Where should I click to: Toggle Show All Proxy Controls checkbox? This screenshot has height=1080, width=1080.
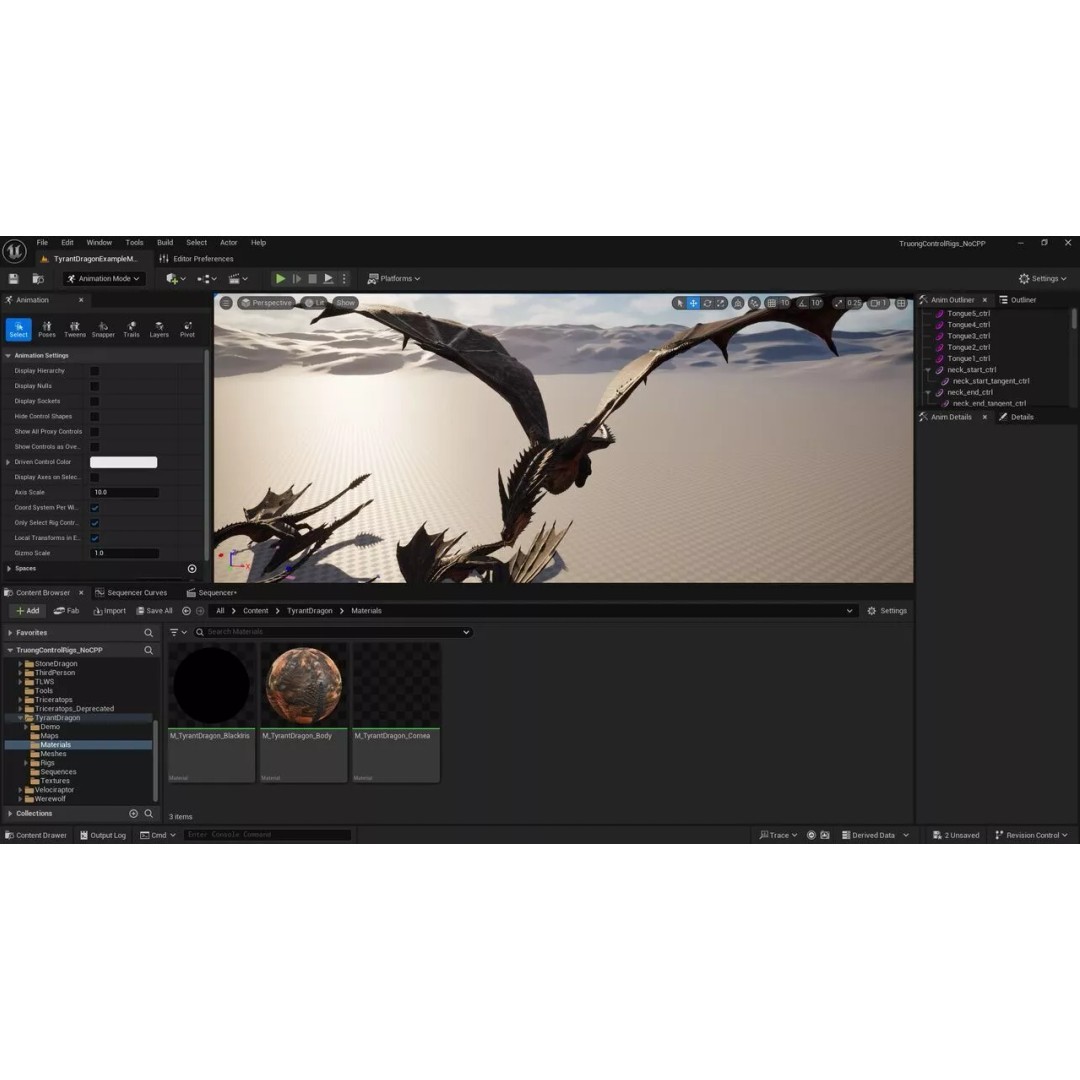tap(95, 432)
